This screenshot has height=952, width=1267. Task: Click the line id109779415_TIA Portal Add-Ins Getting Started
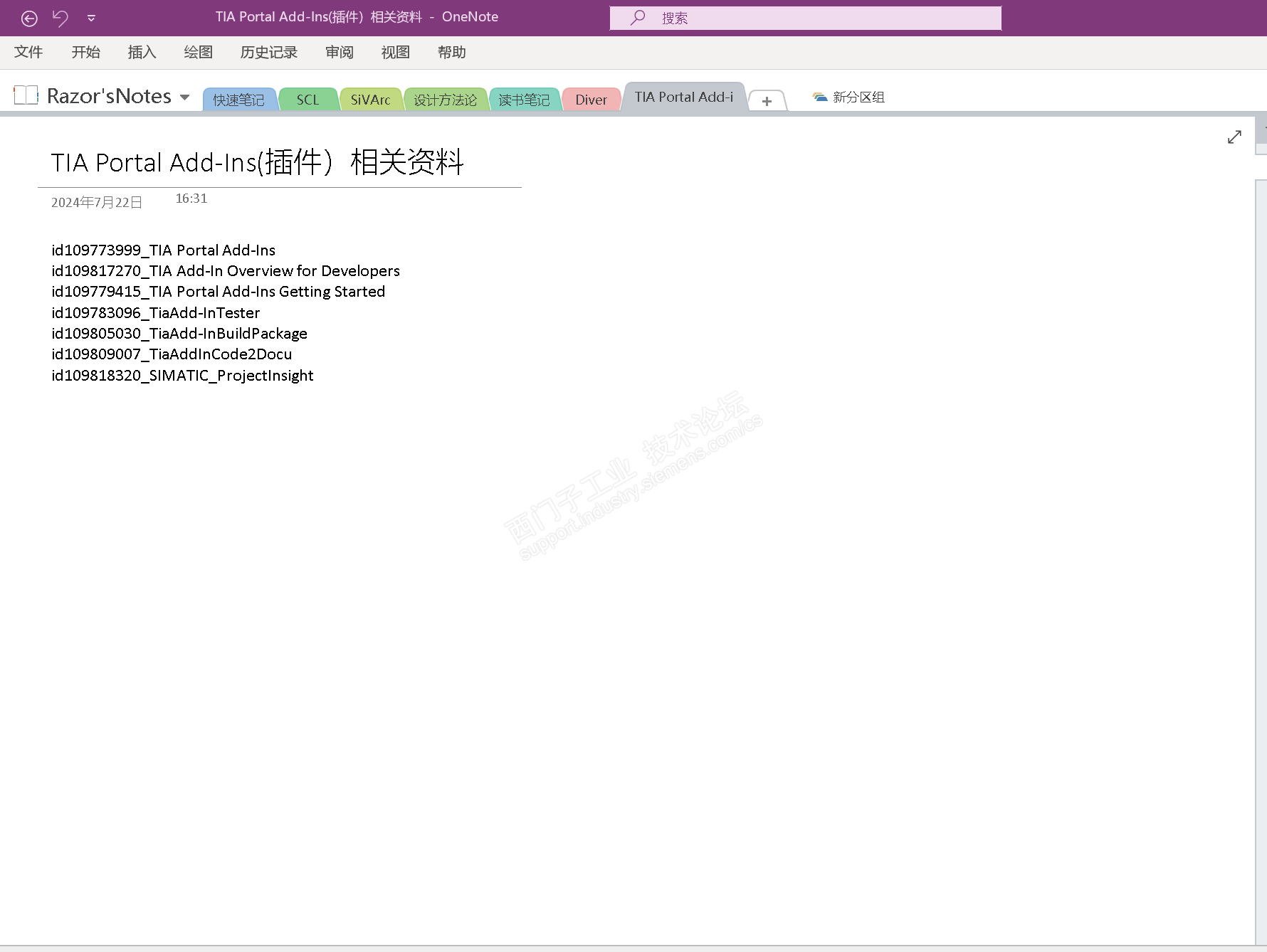coord(218,292)
